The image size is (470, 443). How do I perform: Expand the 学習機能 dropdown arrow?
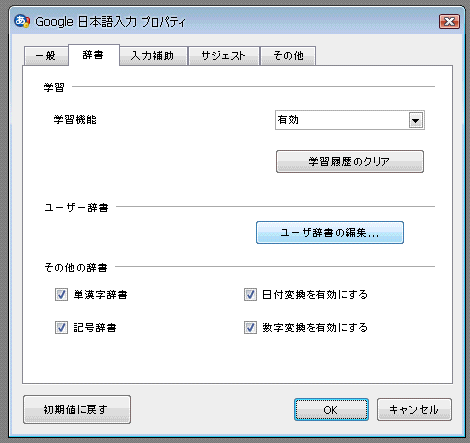click(x=416, y=120)
